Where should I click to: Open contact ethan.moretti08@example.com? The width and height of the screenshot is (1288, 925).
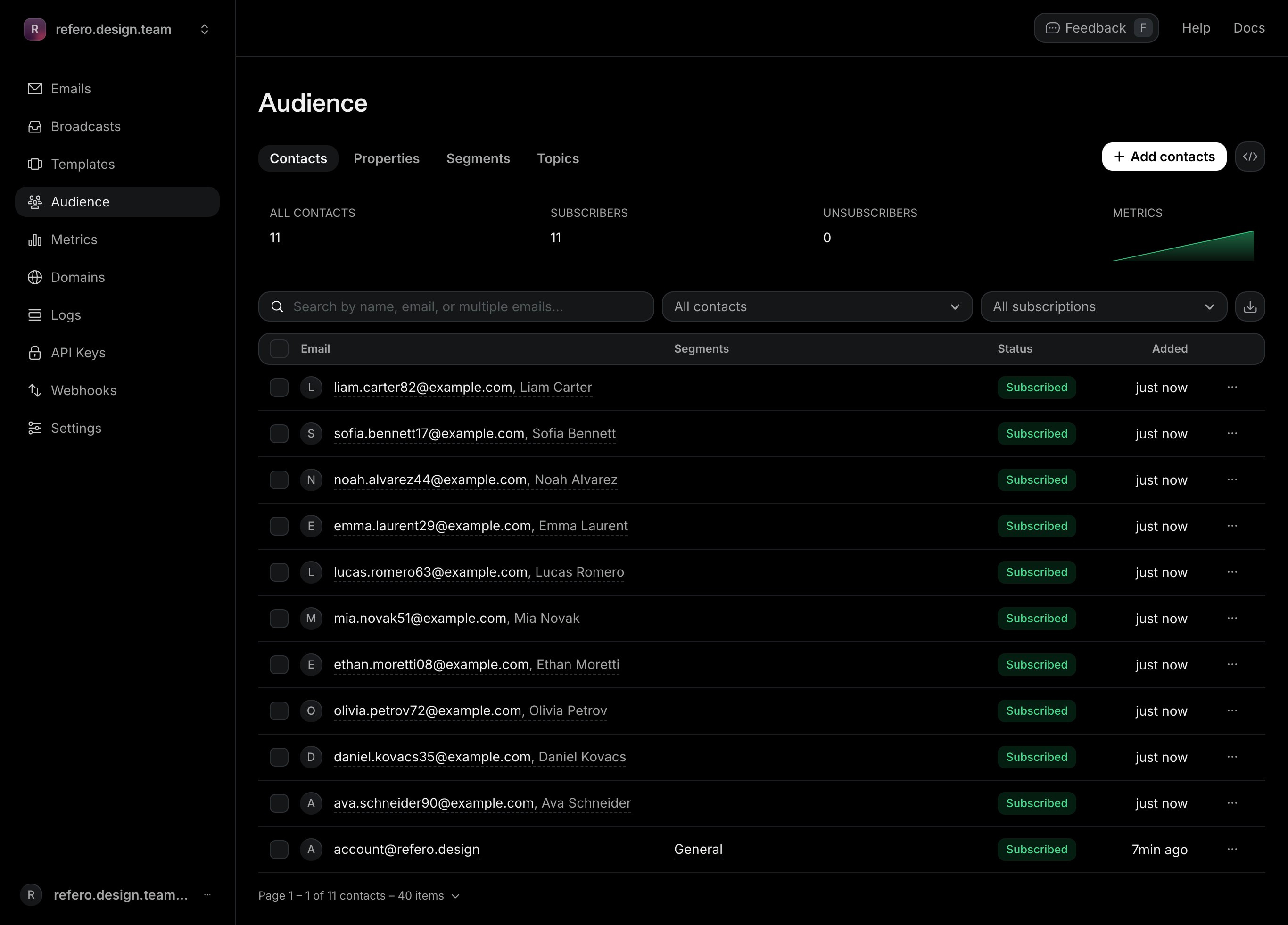click(x=477, y=664)
